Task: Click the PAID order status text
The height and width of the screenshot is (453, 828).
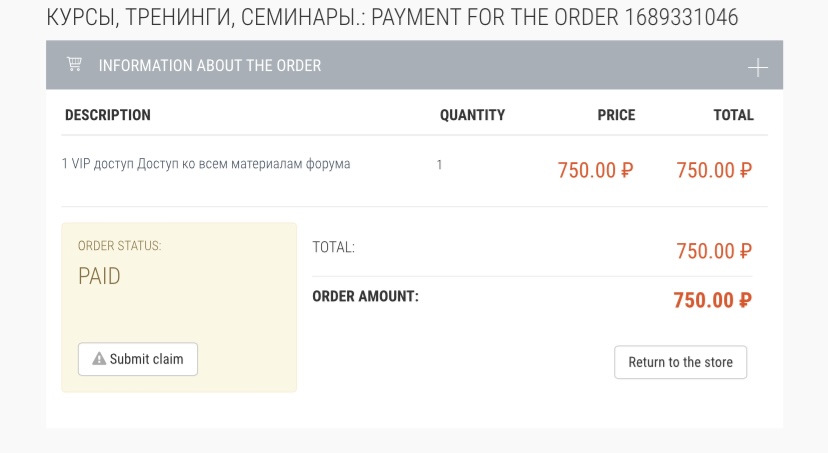Action: tap(99, 276)
